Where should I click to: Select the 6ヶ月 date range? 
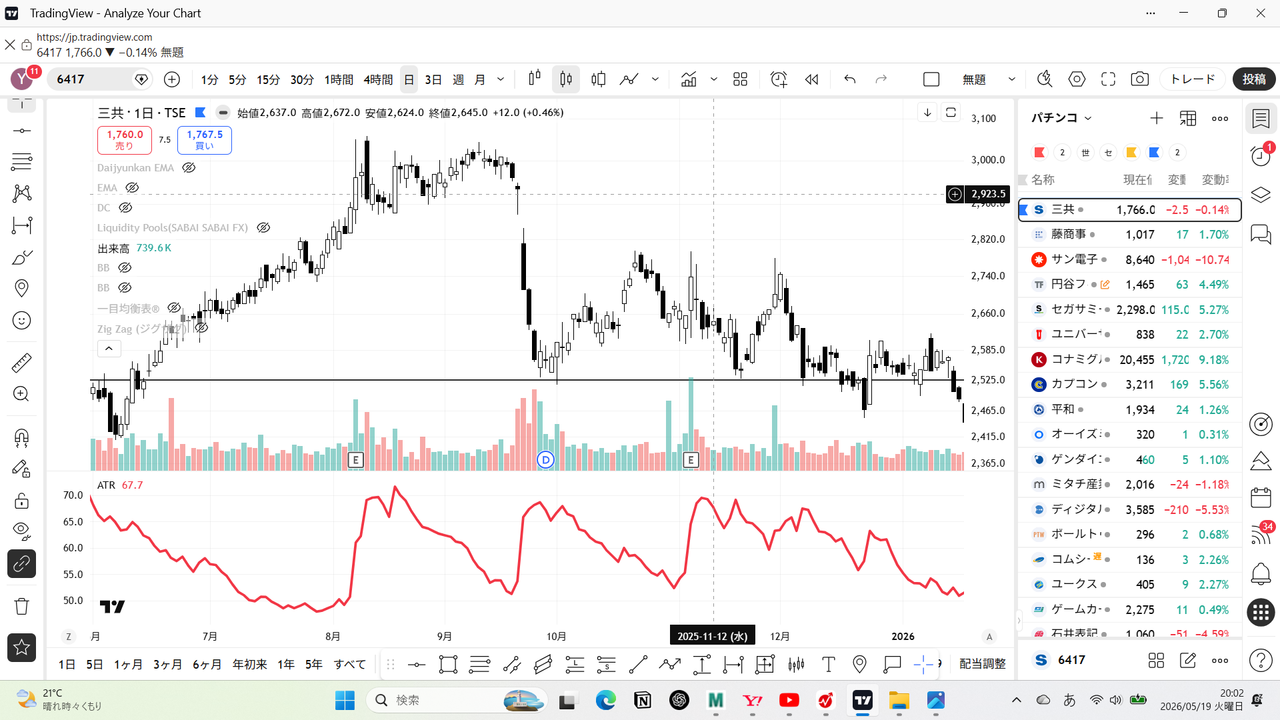(207, 664)
